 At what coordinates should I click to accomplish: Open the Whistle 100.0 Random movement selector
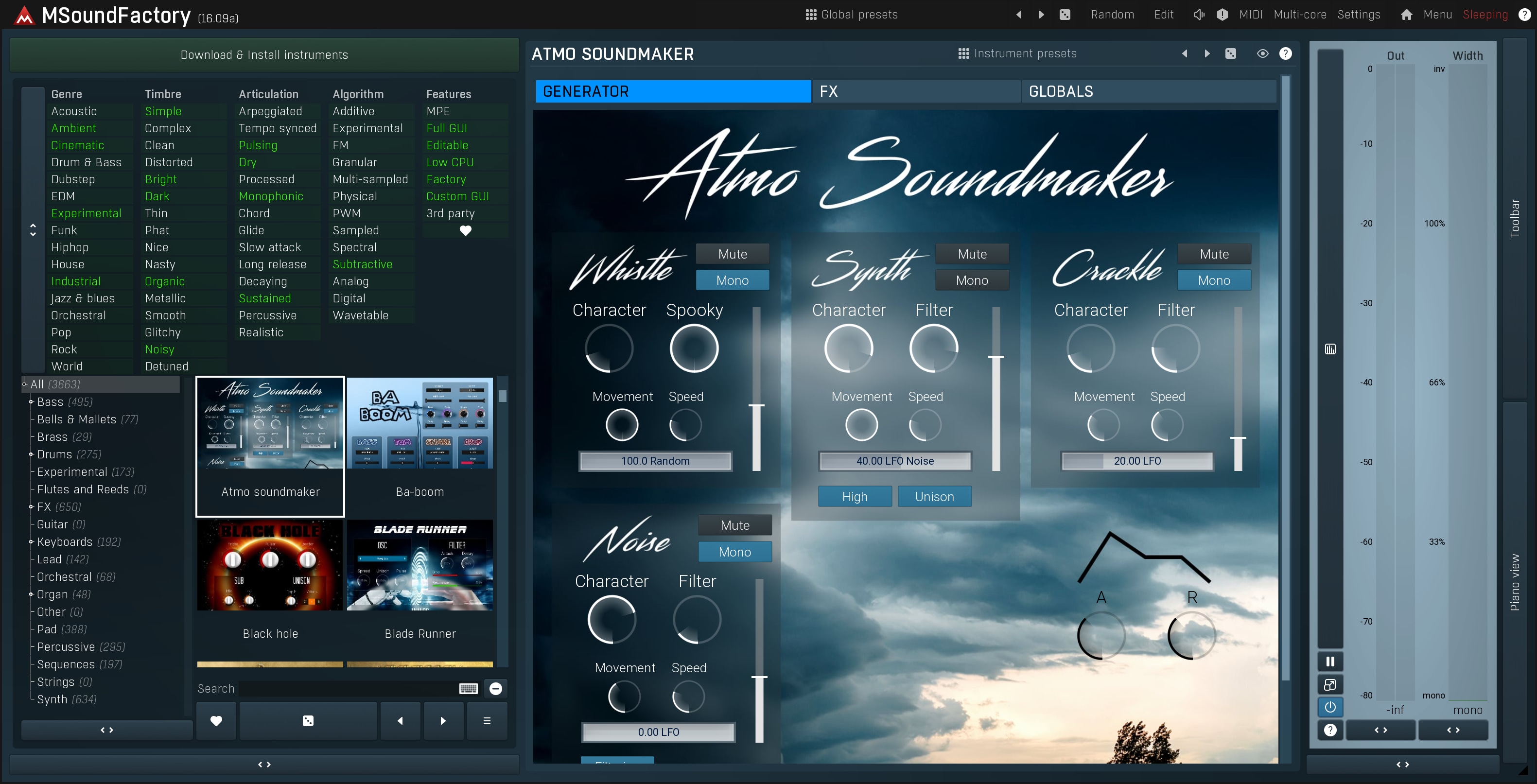[x=655, y=461]
